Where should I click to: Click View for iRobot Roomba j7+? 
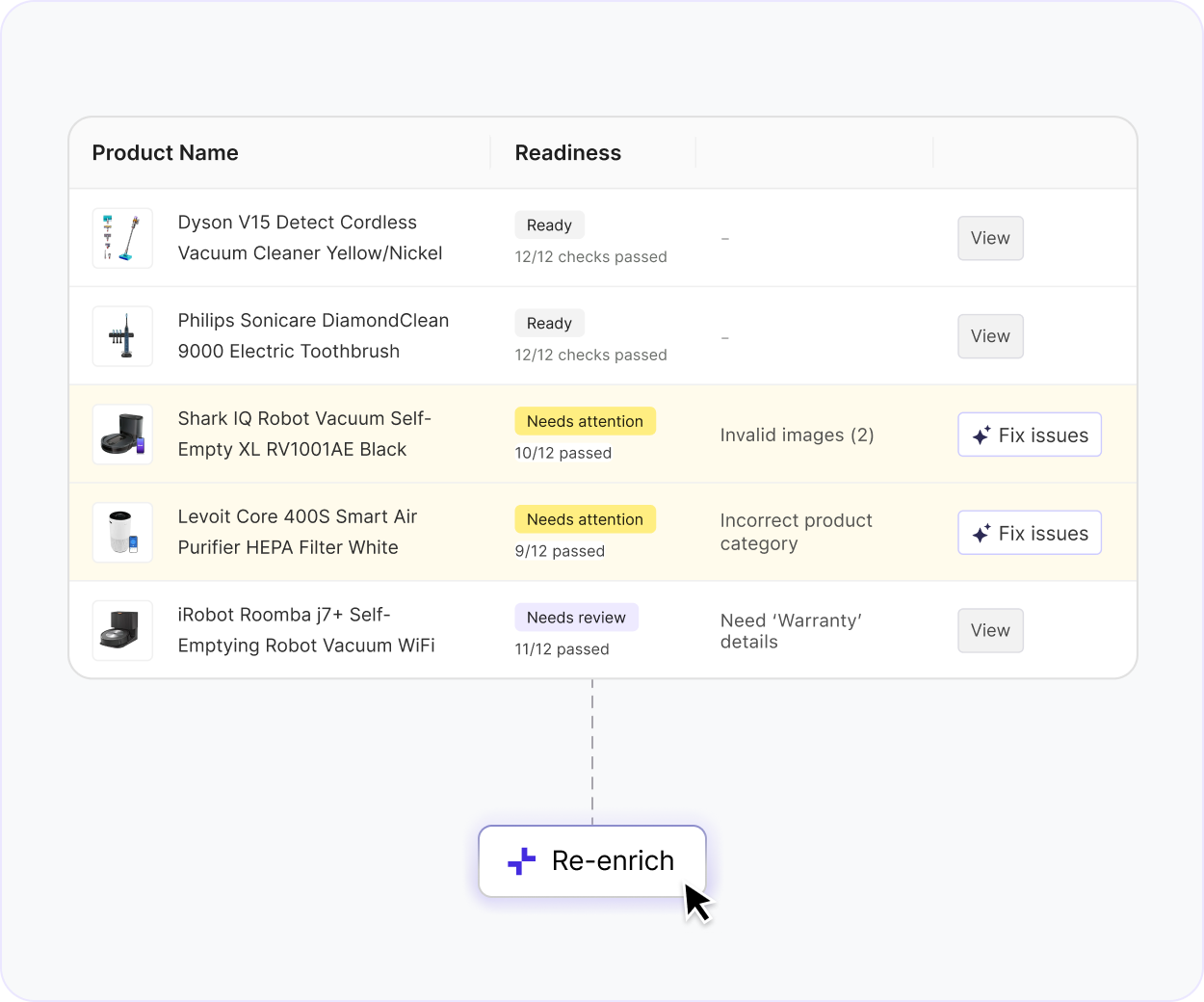click(x=990, y=630)
